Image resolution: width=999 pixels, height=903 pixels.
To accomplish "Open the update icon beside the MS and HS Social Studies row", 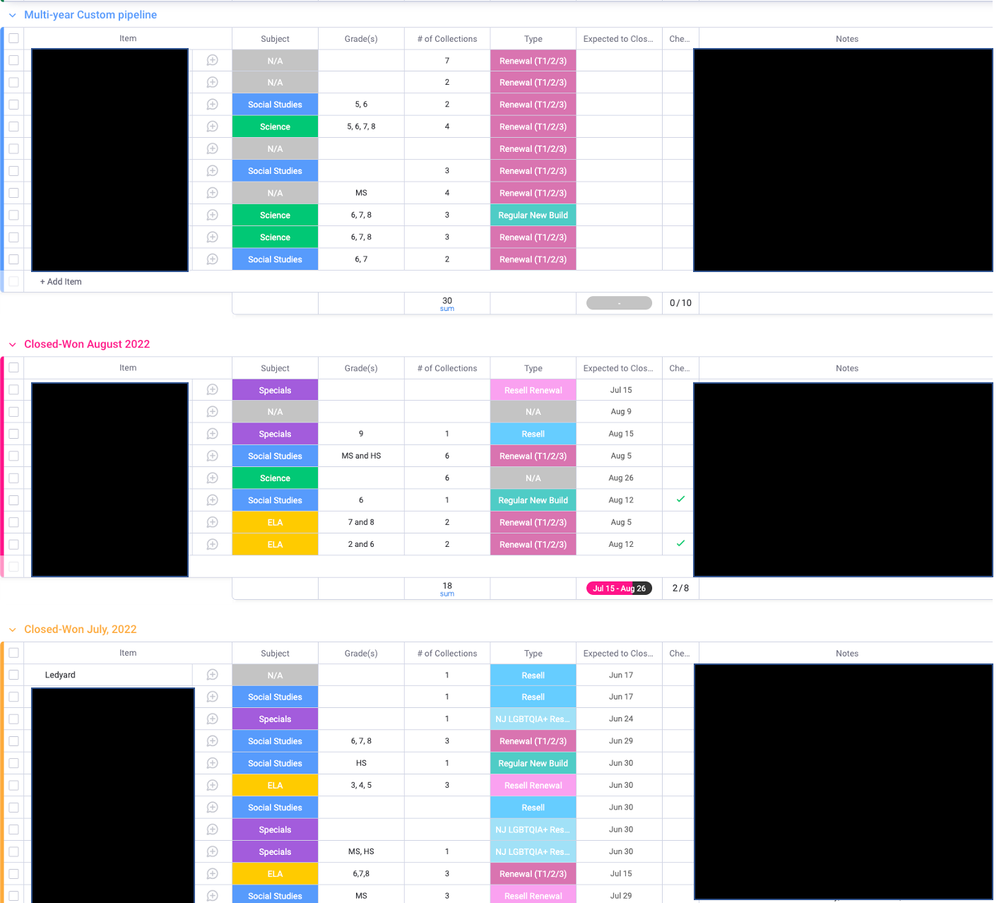I will pos(212,455).
